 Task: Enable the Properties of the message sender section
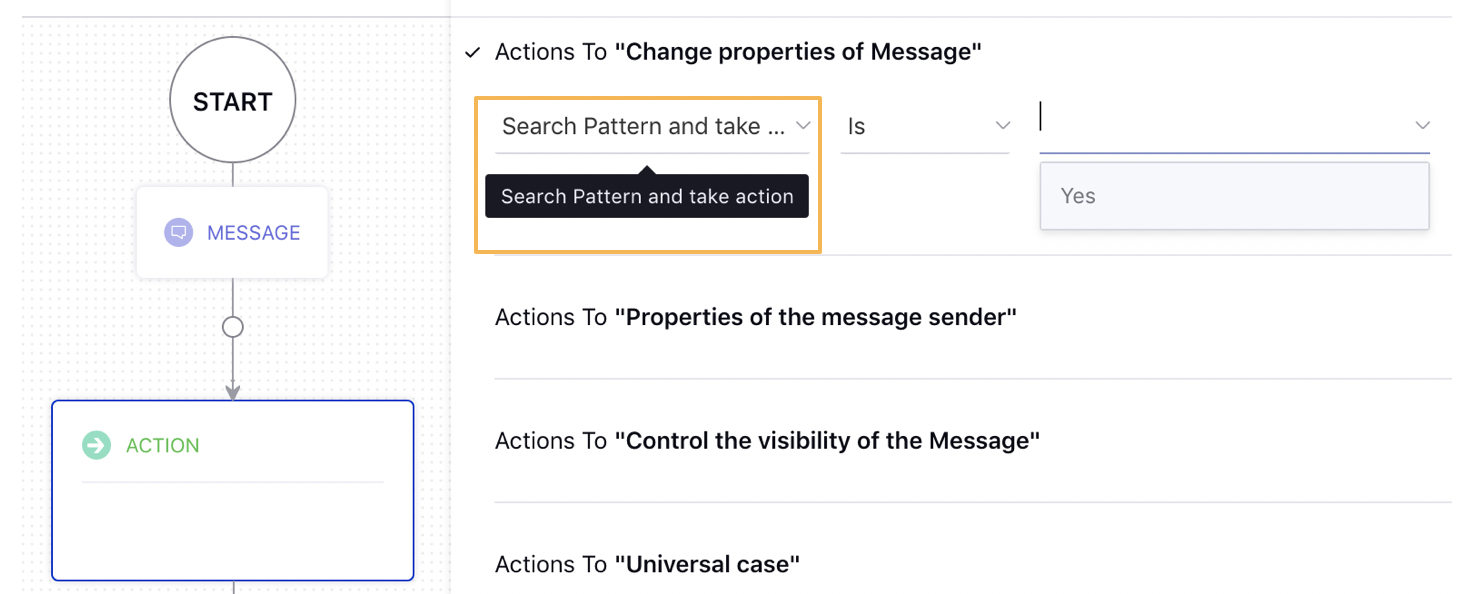[754, 316]
